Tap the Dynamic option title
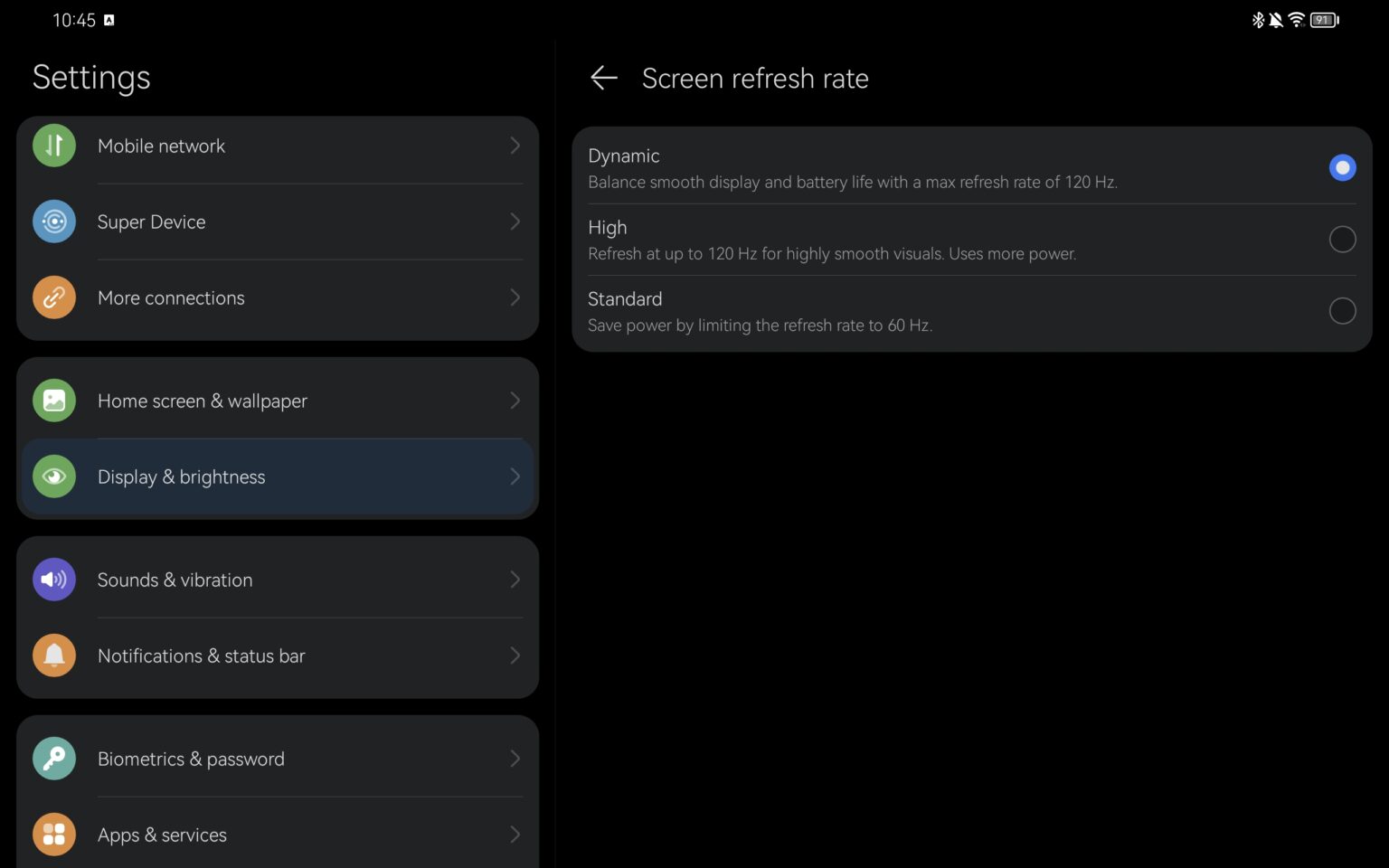1389x868 pixels. [624, 156]
